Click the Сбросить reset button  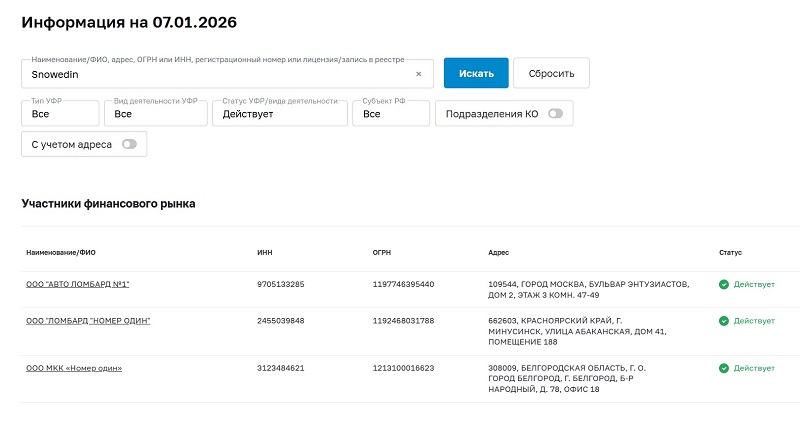(x=551, y=74)
